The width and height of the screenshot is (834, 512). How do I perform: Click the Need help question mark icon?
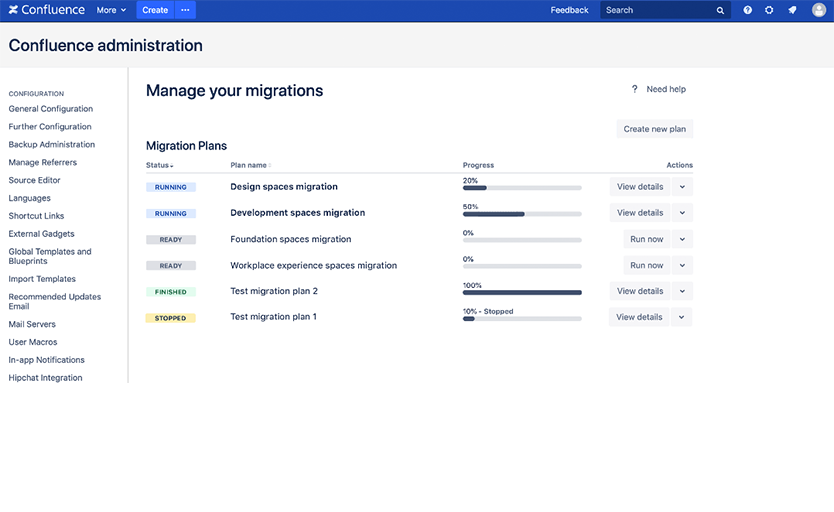[x=634, y=89]
